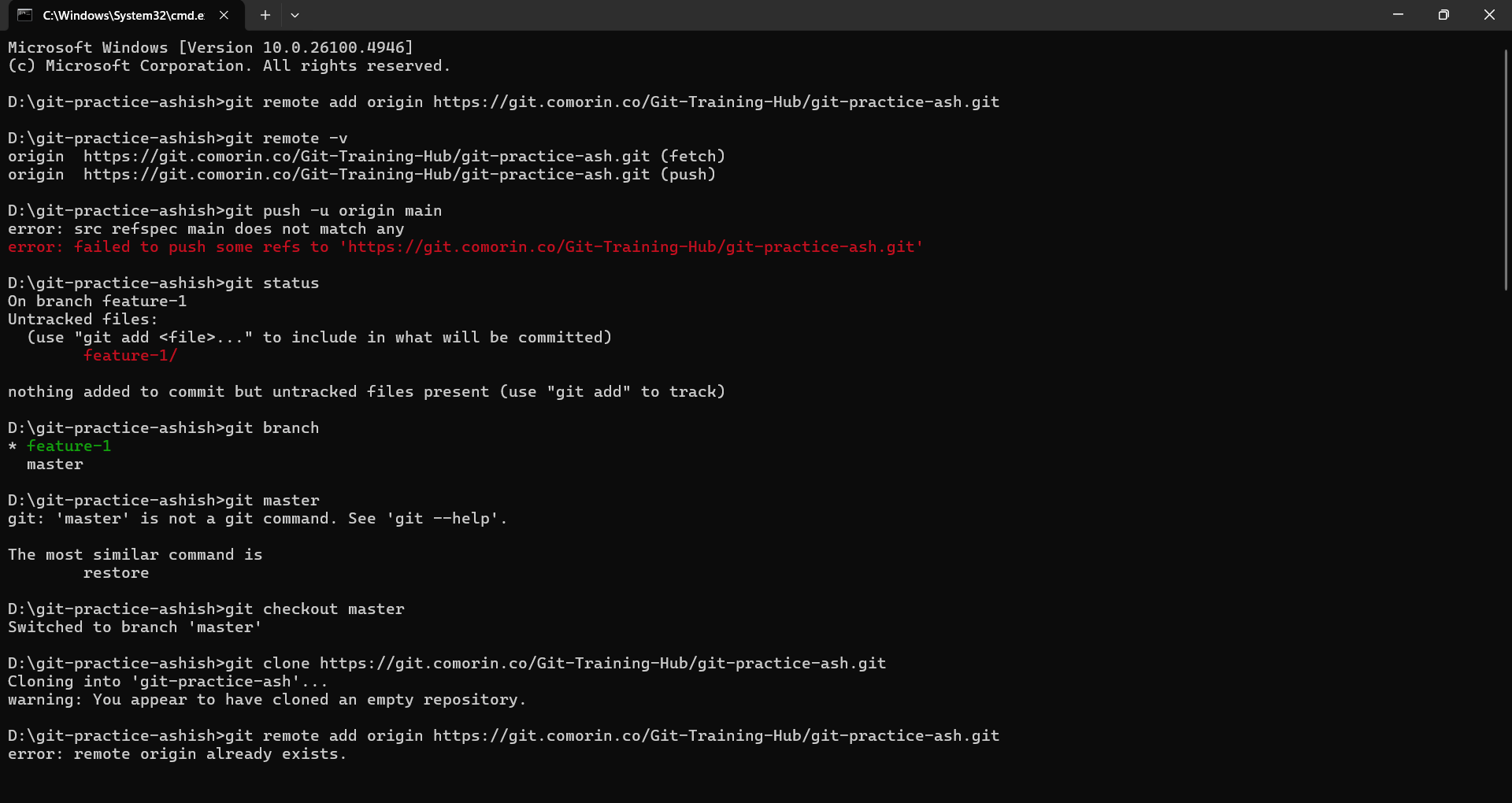The height and width of the screenshot is (803, 1512).
Task: Open the origin URL on the (push) line
Action: (366, 175)
